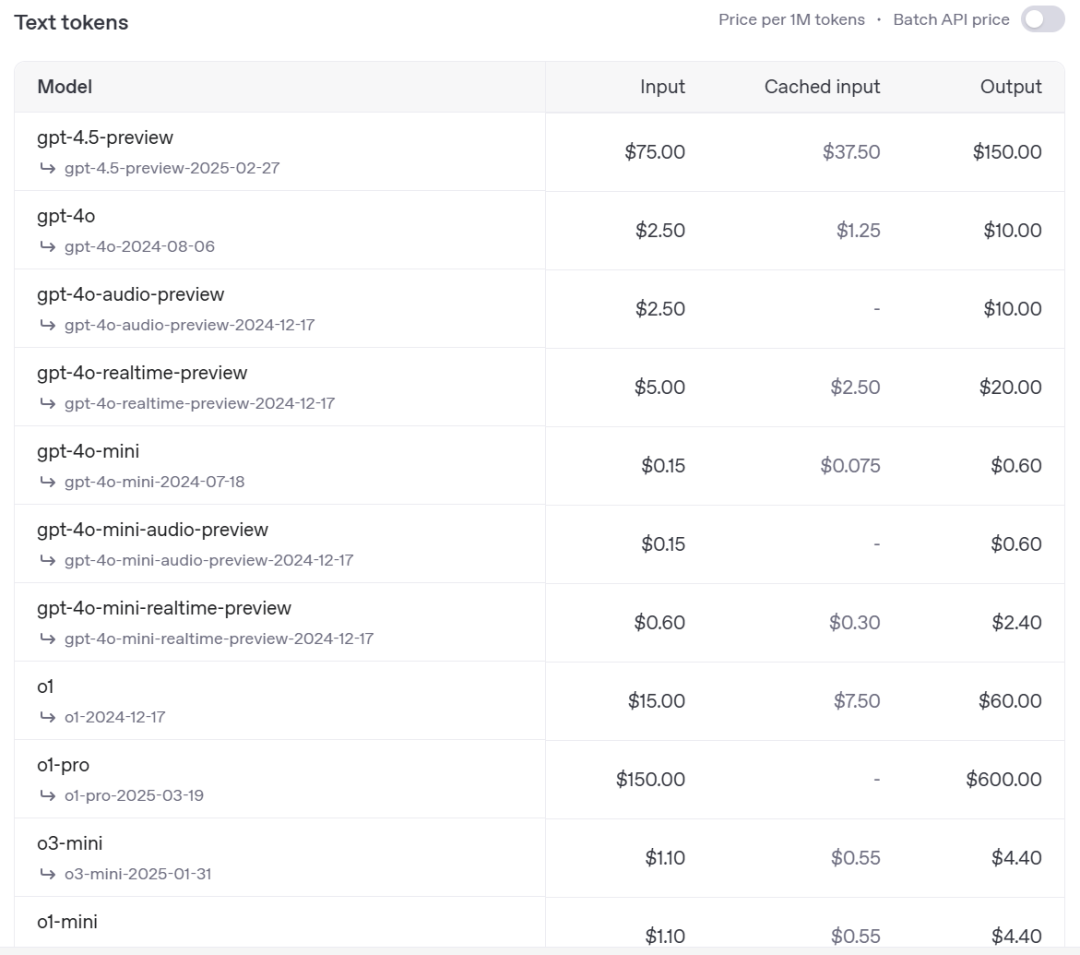Click the gpt-4.5-preview model name
The image size is (1080, 955).
[x=105, y=138]
